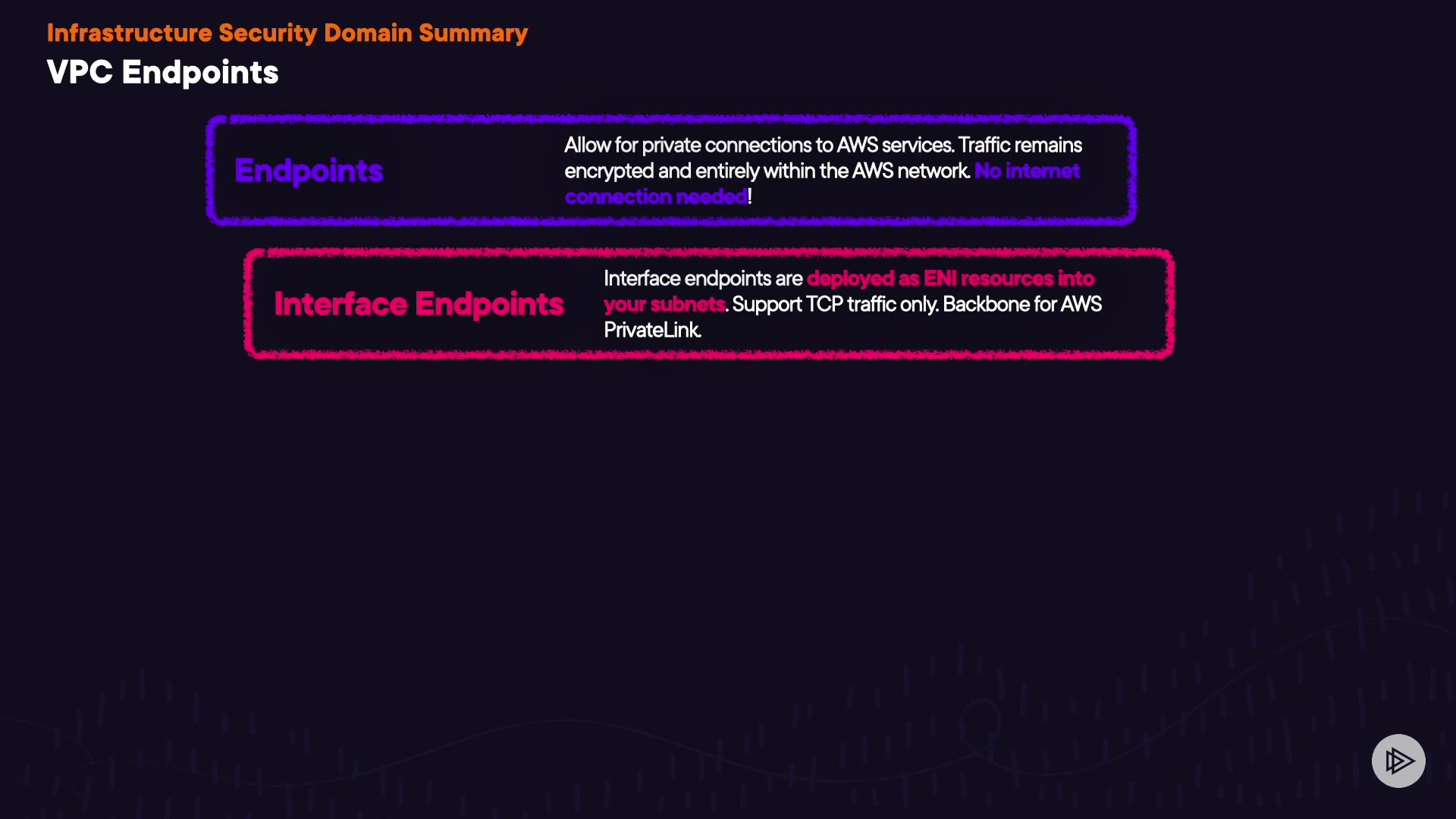Viewport: 1456px width, 819px height.
Task: Click the purple 'connection needed' text
Action: click(655, 196)
